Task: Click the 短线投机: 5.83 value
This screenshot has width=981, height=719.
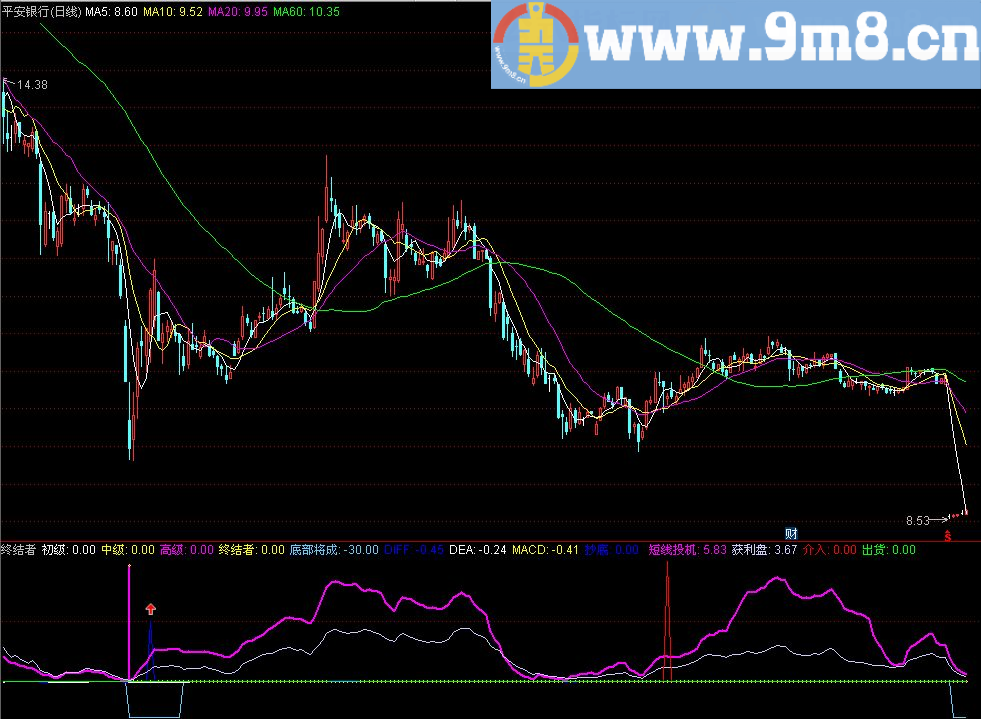Action: (688, 550)
